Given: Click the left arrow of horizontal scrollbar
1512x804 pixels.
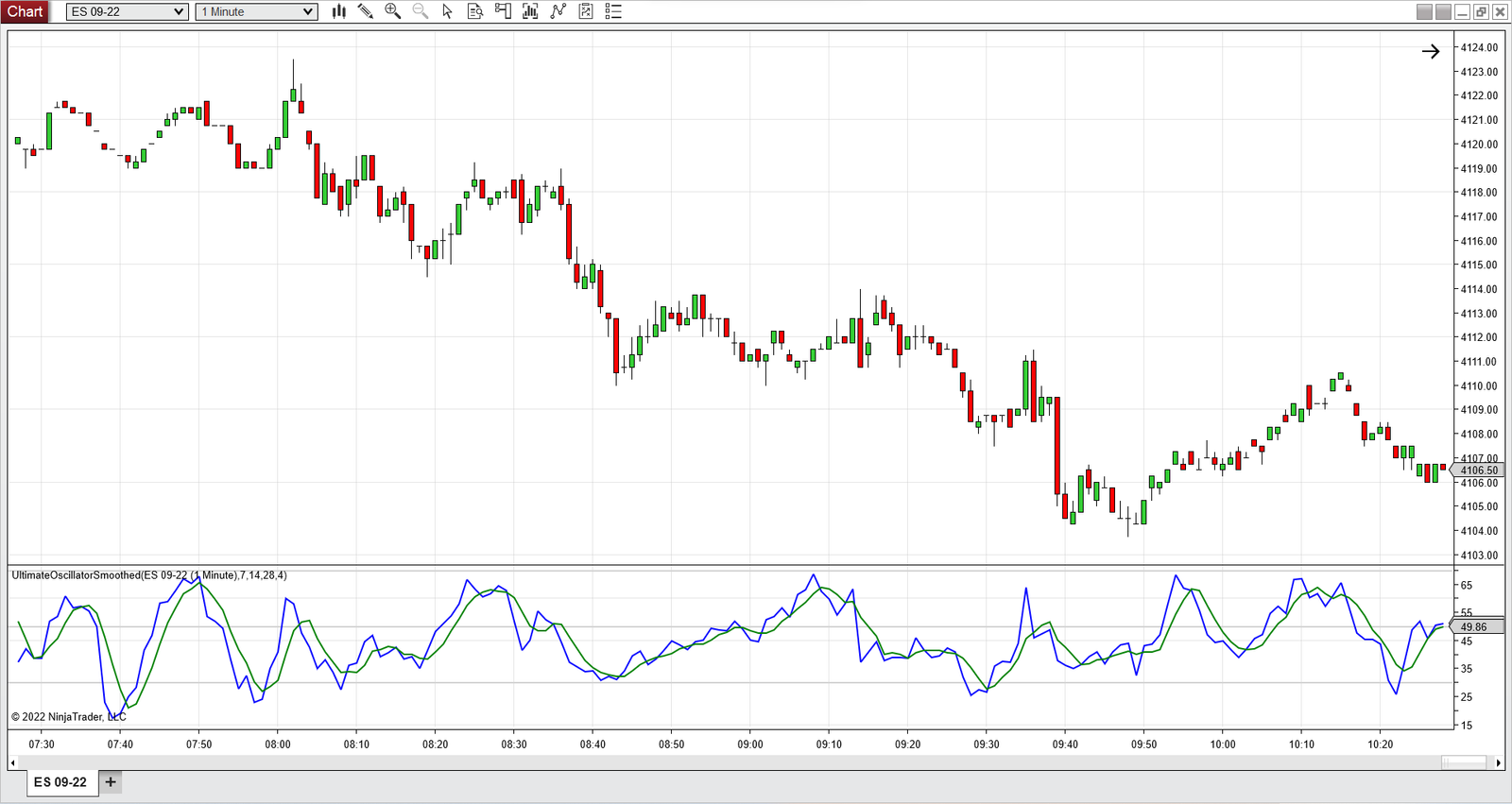Looking at the screenshot, I should (12, 762).
